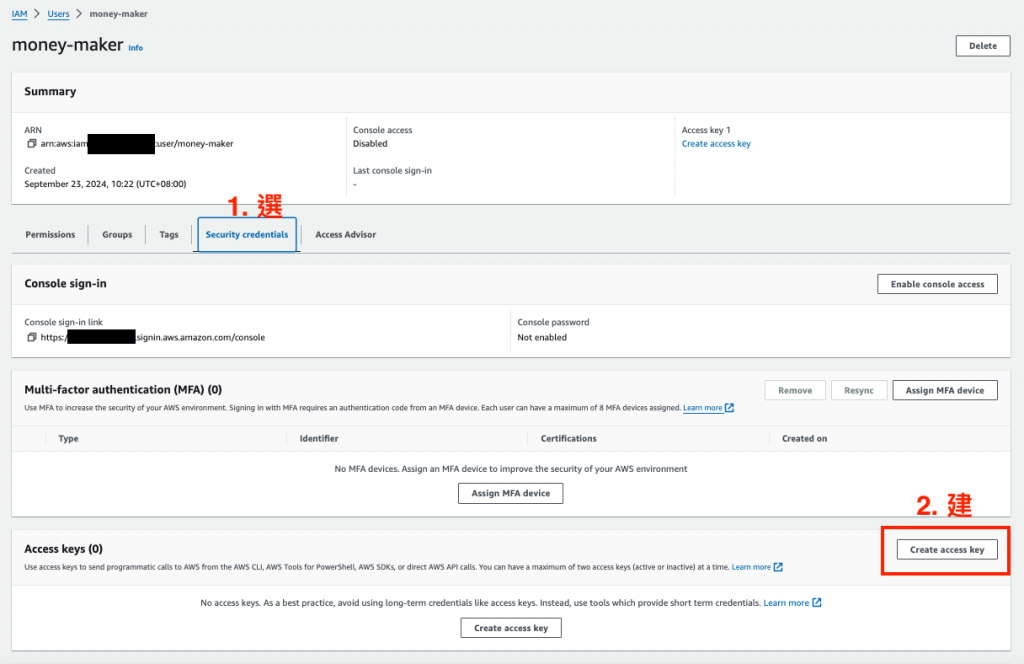Viewport: 1024px width, 664px height.
Task: Switch to the Permissions tab
Action: 50,235
